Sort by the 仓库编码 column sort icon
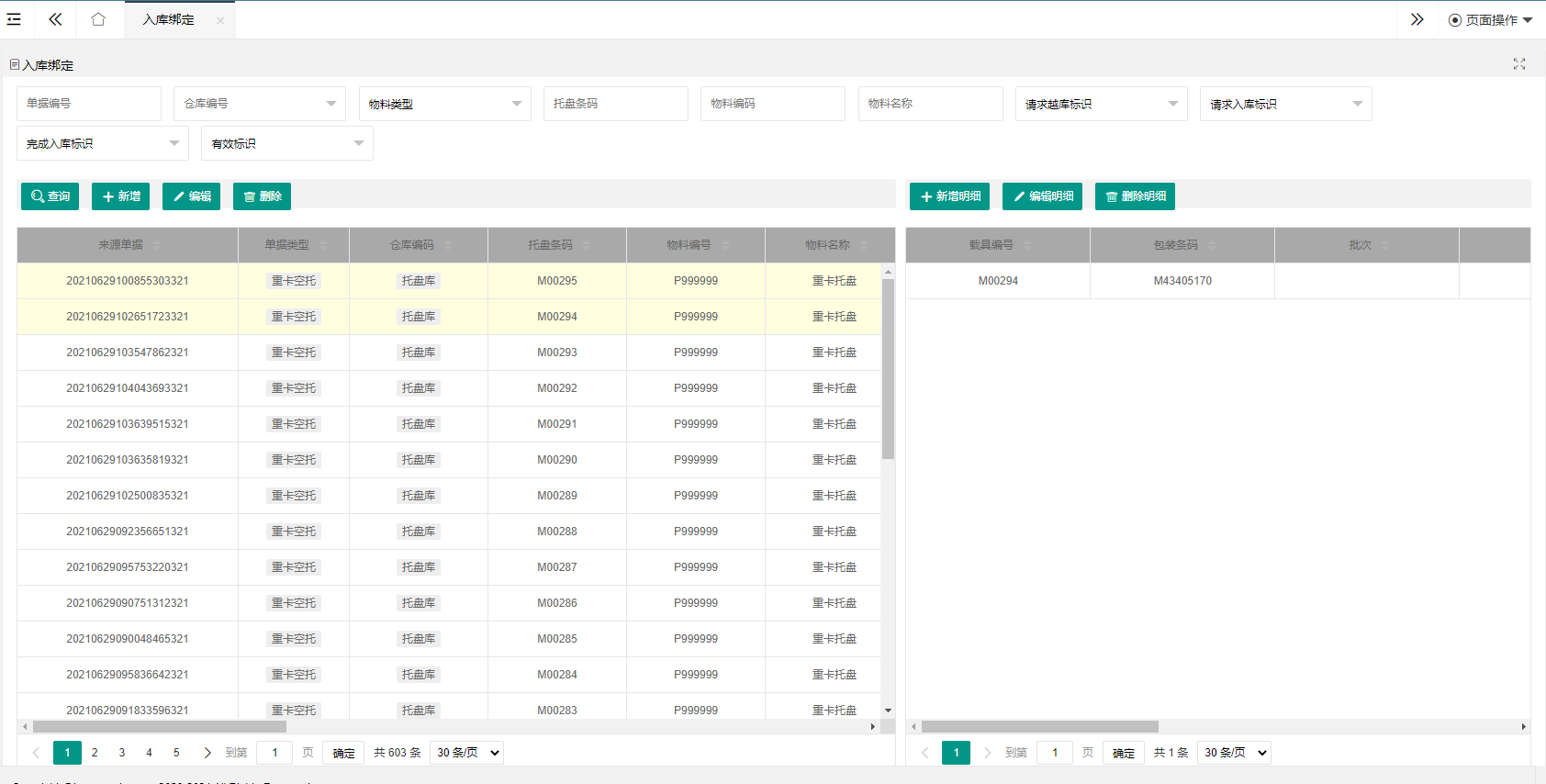 (x=448, y=245)
